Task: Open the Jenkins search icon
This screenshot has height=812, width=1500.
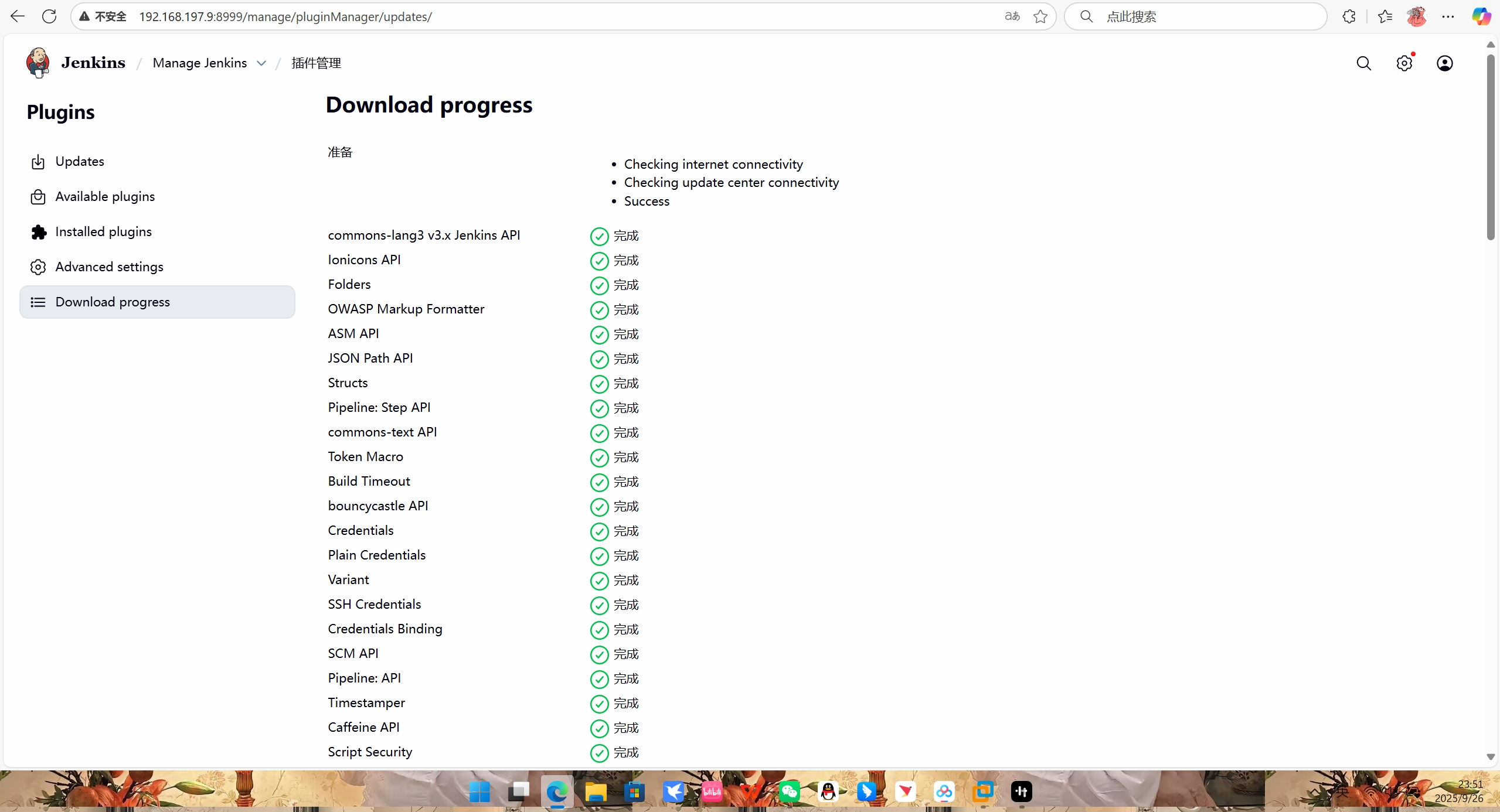Action: pos(1364,63)
